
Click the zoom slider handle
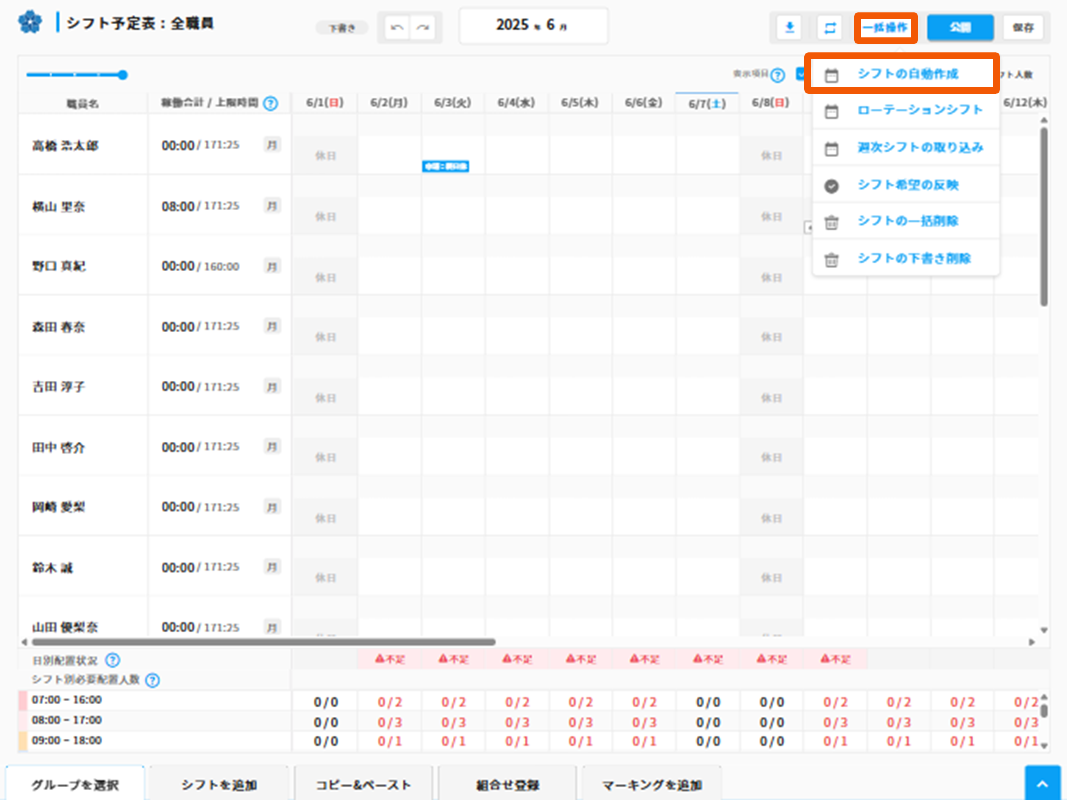[122, 74]
